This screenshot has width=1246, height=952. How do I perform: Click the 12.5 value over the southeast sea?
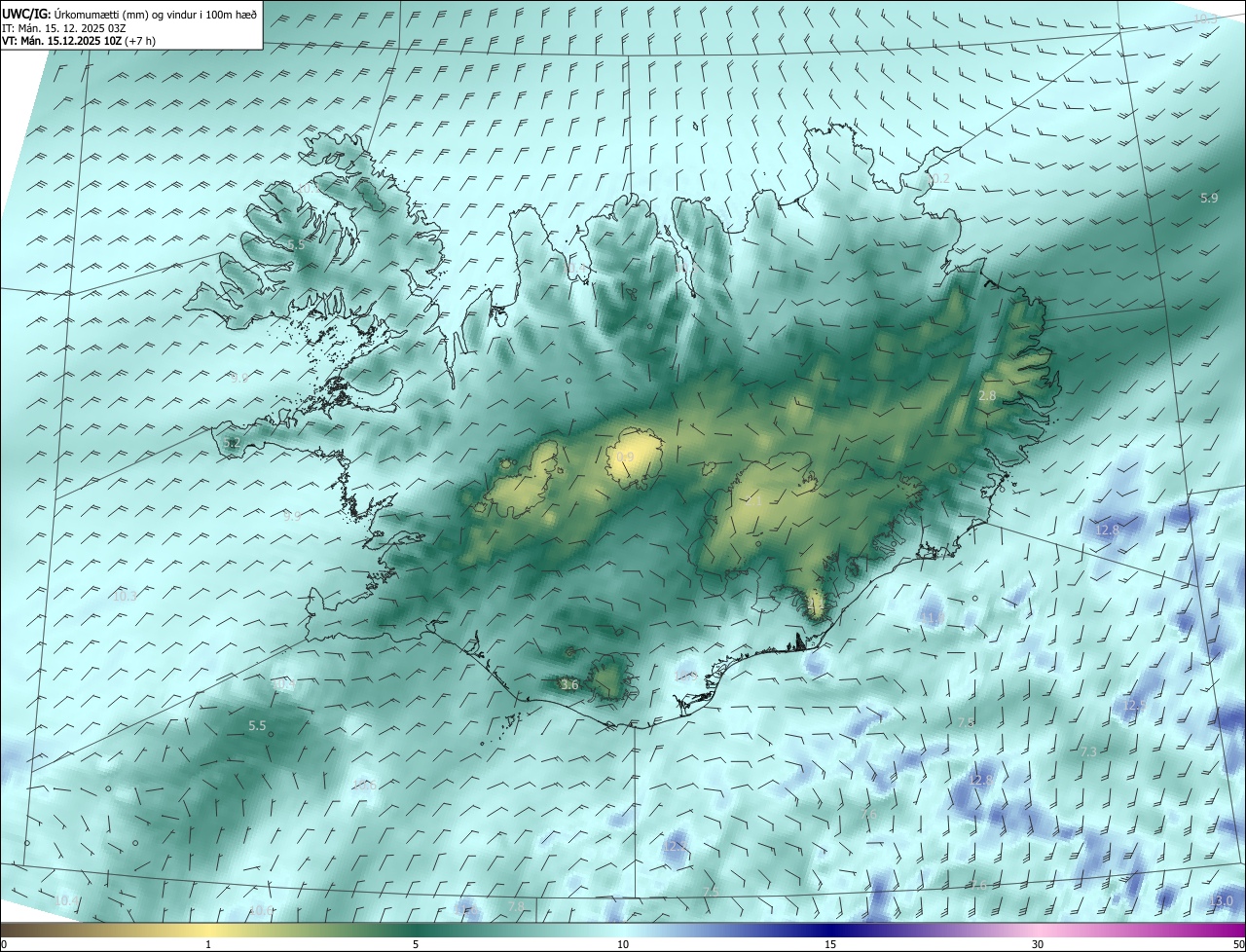tap(1134, 704)
